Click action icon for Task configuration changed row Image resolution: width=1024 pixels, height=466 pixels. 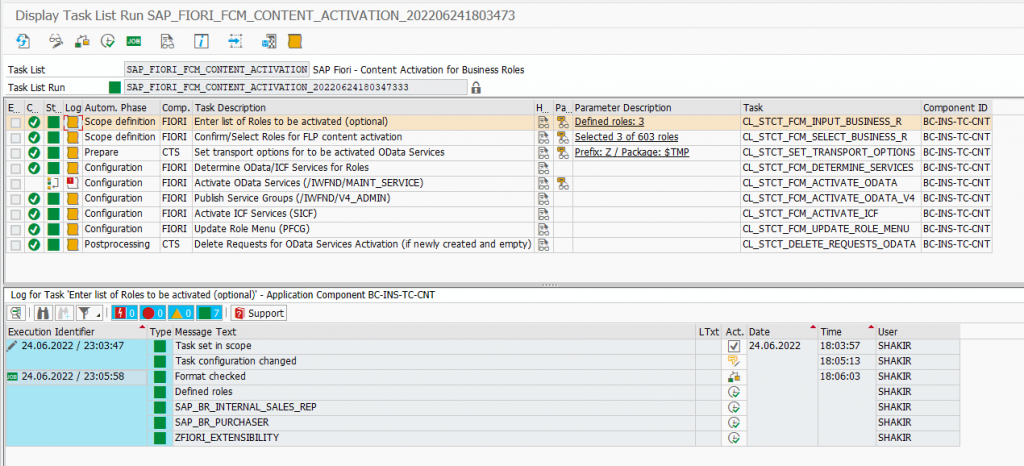[734, 361]
